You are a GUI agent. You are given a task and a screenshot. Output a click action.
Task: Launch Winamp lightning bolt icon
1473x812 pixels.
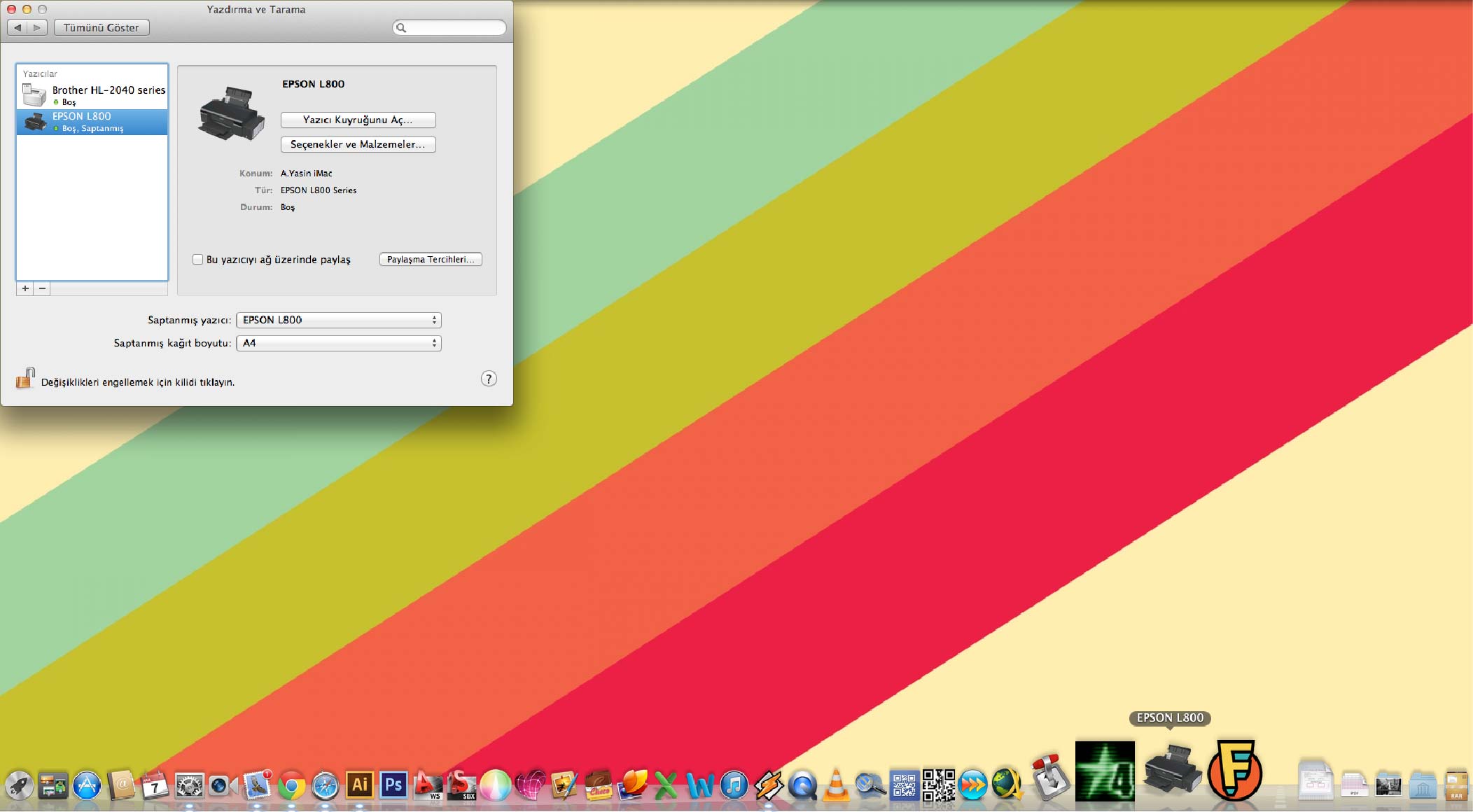[769, 785]
